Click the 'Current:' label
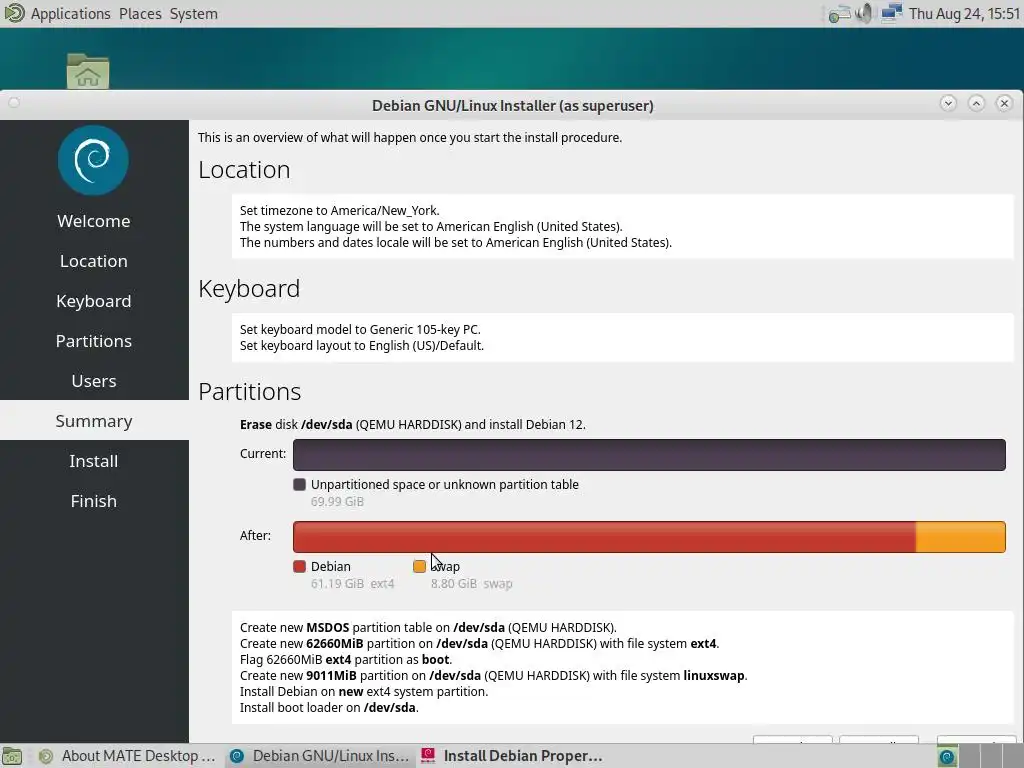This screenshot has width=1024, height=768. pyautogui.click(x=263, y=454)
